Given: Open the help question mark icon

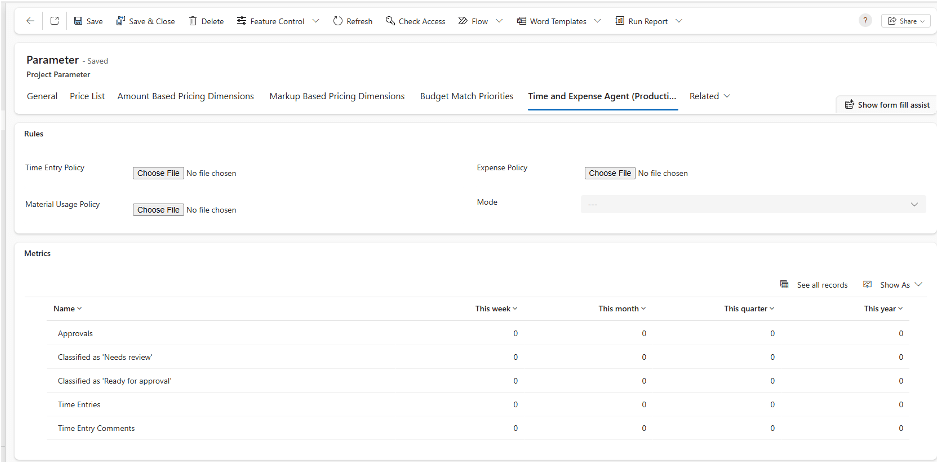Looking at the screenshot, I should pos(865,20).
